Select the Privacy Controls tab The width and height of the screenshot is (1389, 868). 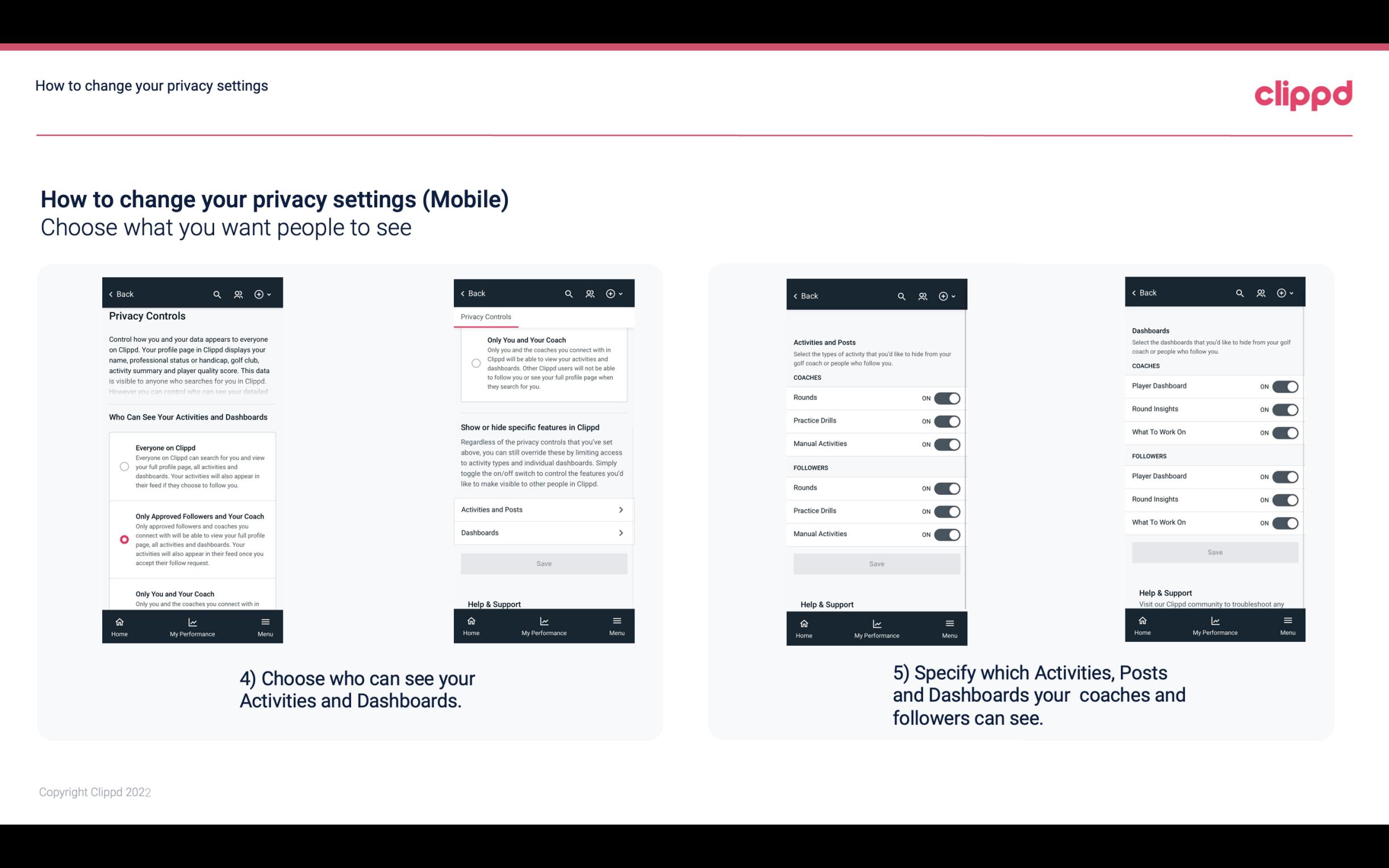coord(485,317)
